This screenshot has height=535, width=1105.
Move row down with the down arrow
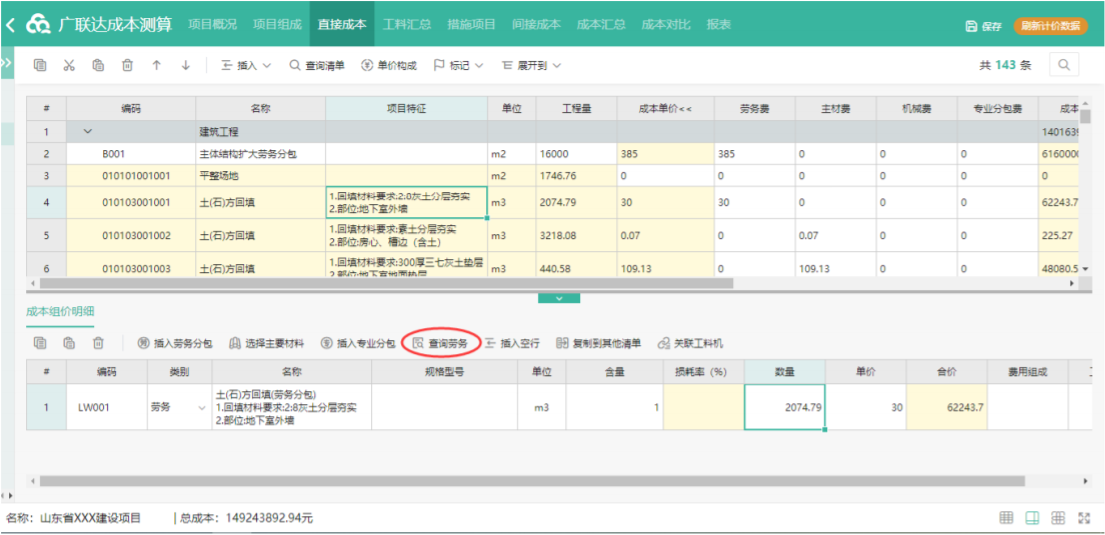(186, 66)
